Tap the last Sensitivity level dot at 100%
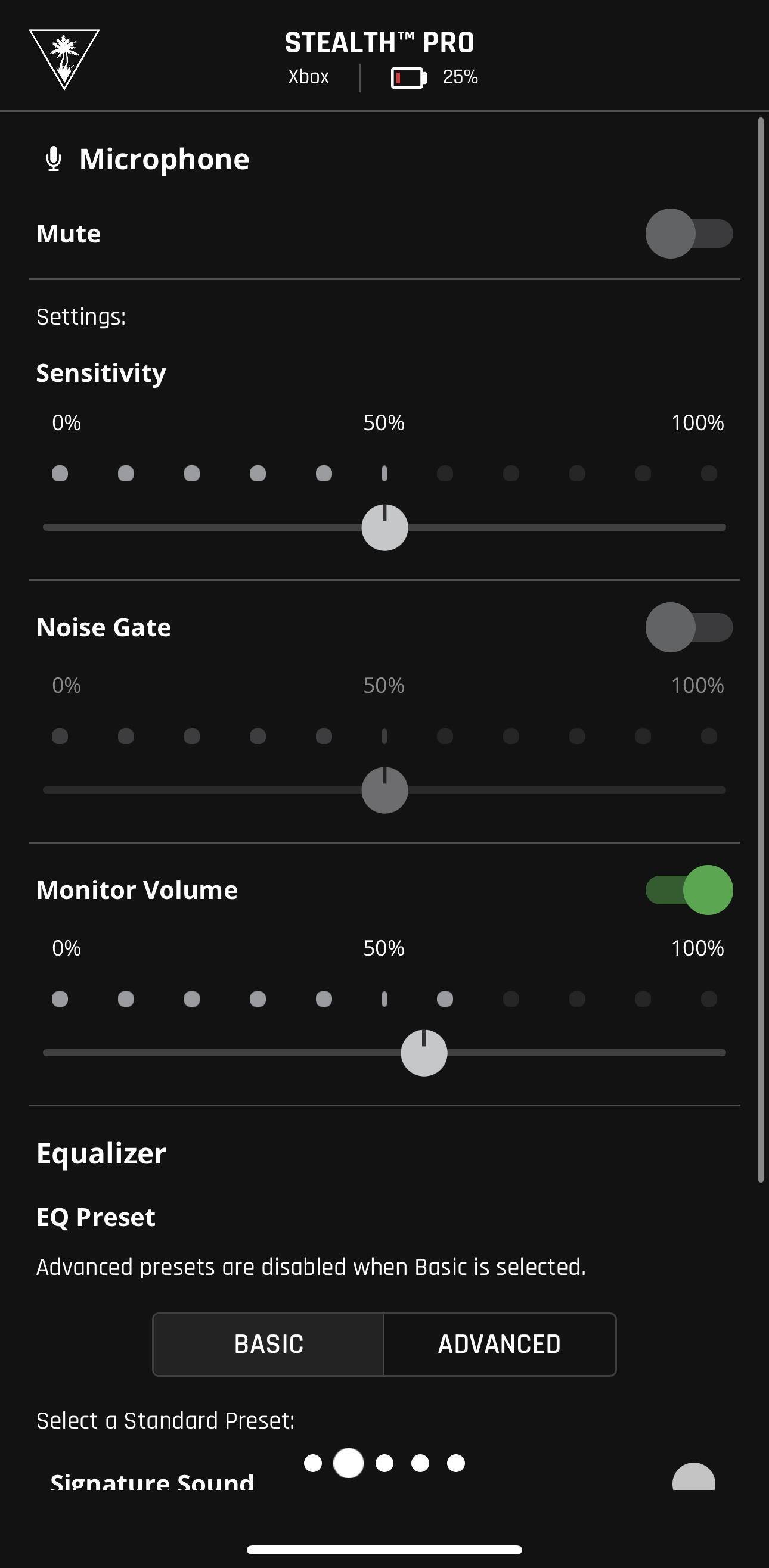Screen dimensions: 769x1568 tap(709, 474)
